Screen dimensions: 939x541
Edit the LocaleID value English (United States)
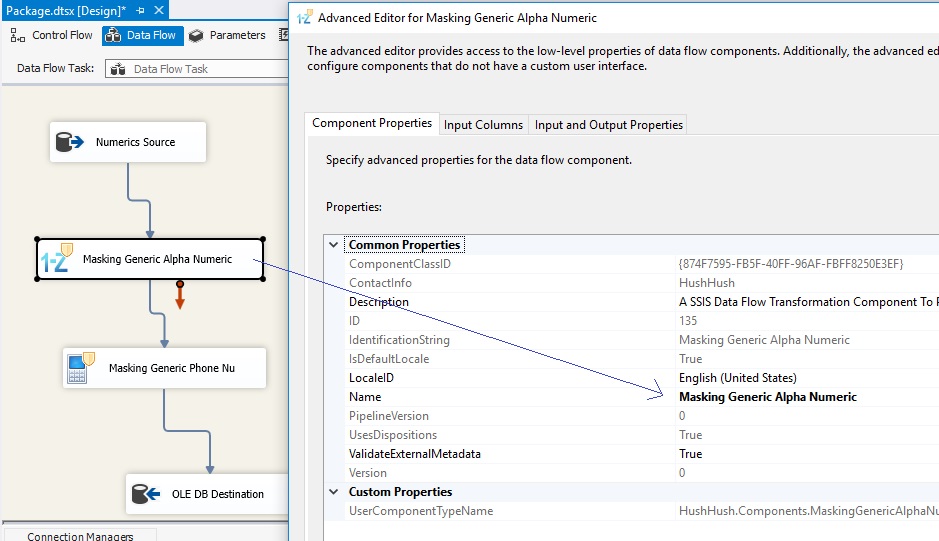(738, 378)
